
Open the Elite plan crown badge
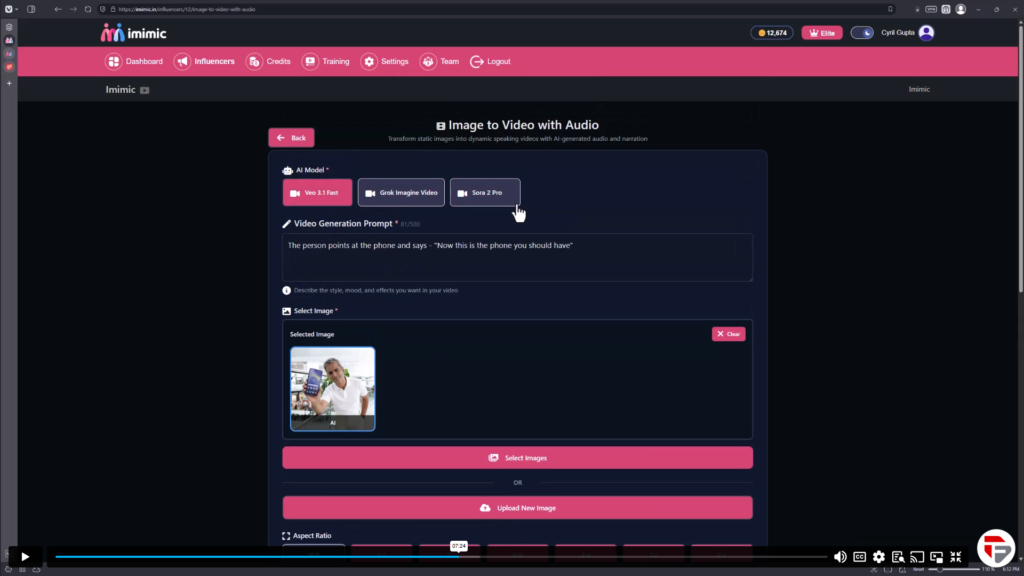point(821,32)
